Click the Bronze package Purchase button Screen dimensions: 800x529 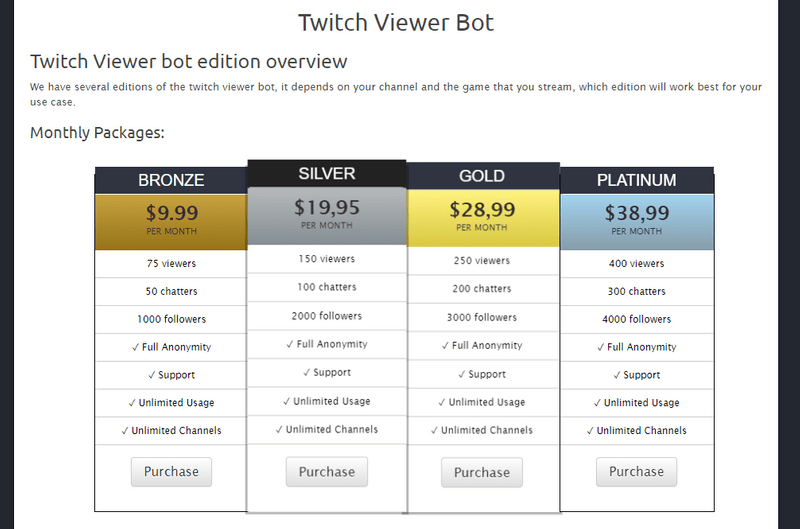click(x=171, y=471)
